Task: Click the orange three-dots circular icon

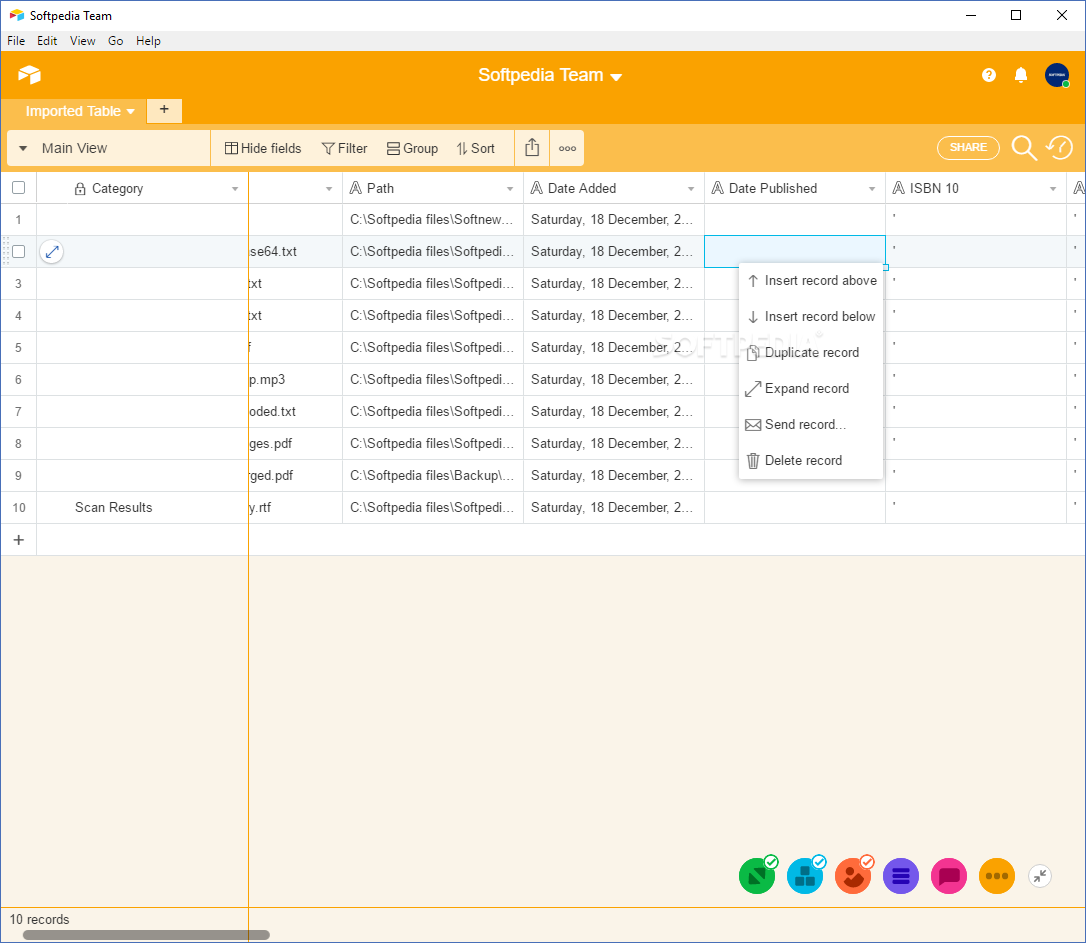Action: [997, 876]
